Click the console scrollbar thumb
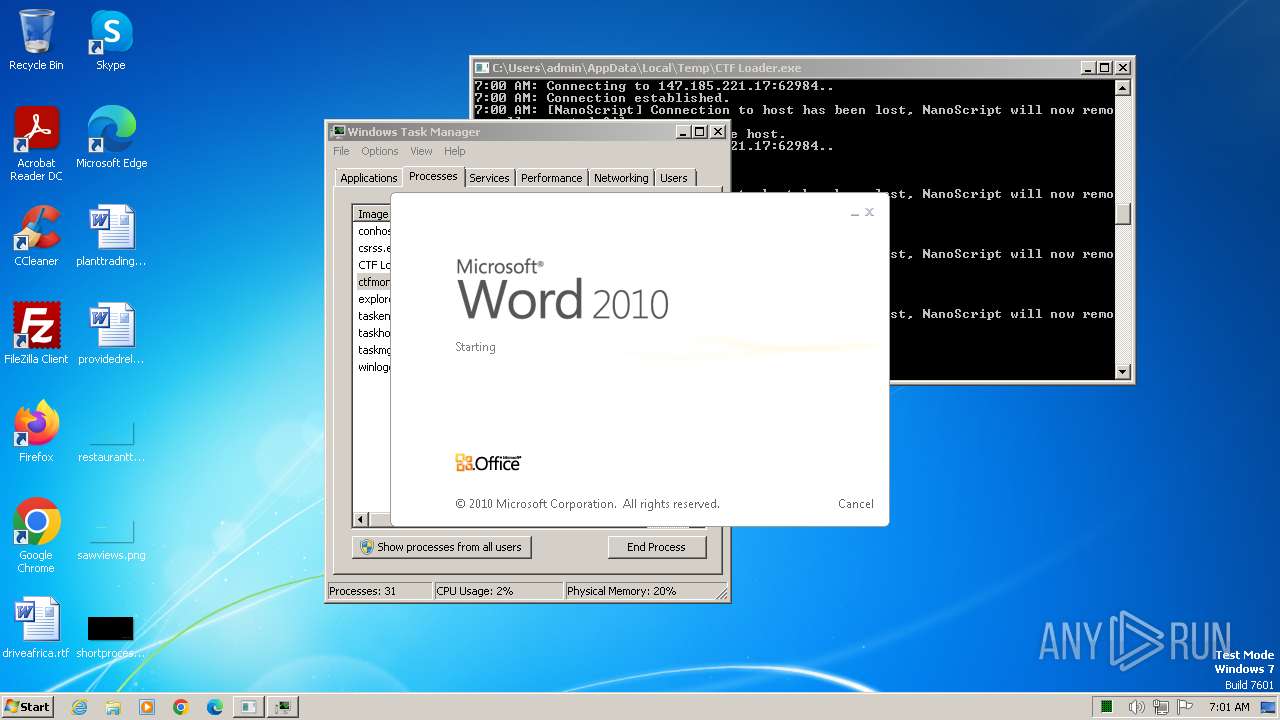1280x720 pixels. tap(1123, 214)
